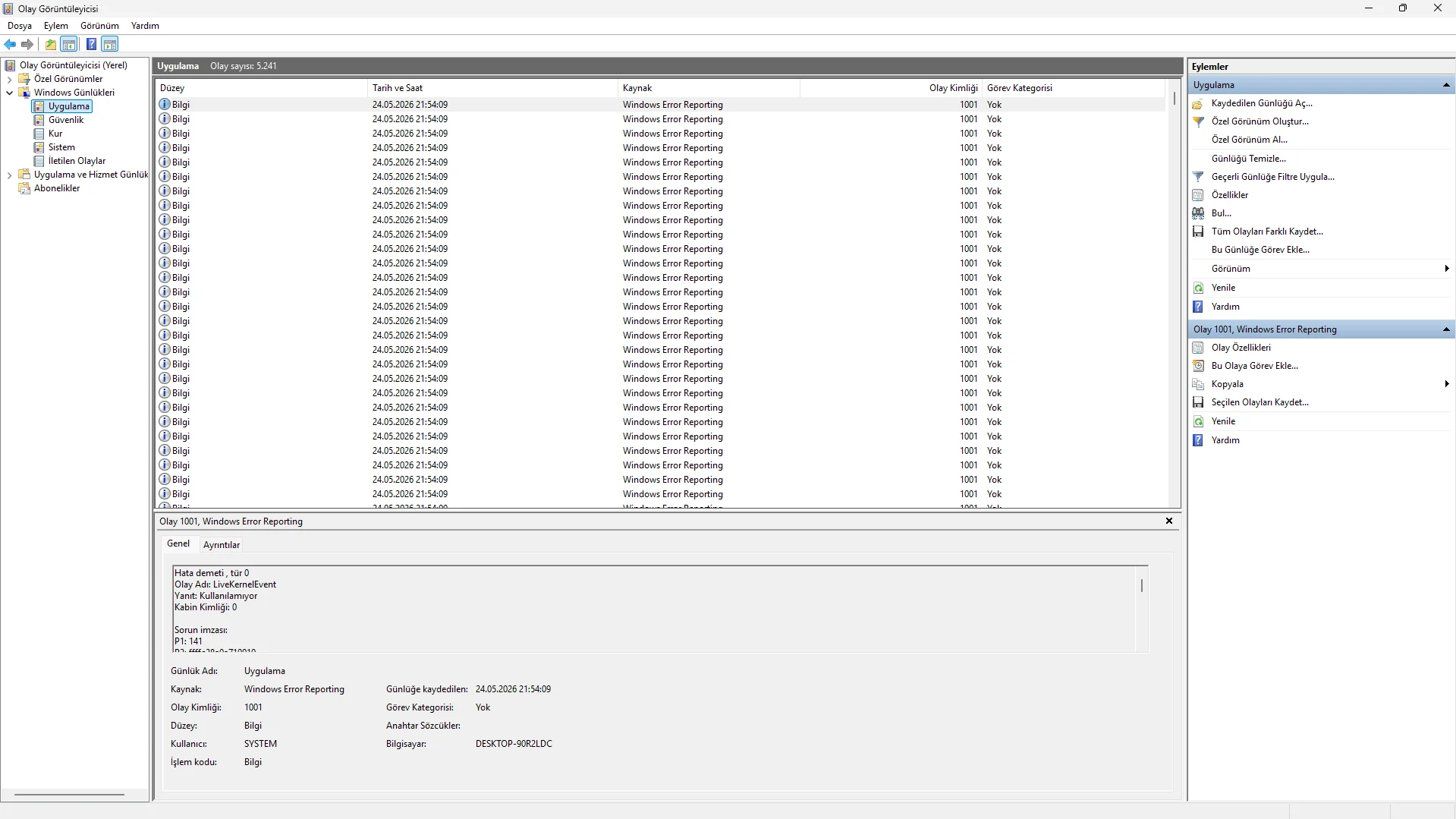Open the Kopyala submenu arrow
Screen dimensions: 1456x819
click(1447, 384)
